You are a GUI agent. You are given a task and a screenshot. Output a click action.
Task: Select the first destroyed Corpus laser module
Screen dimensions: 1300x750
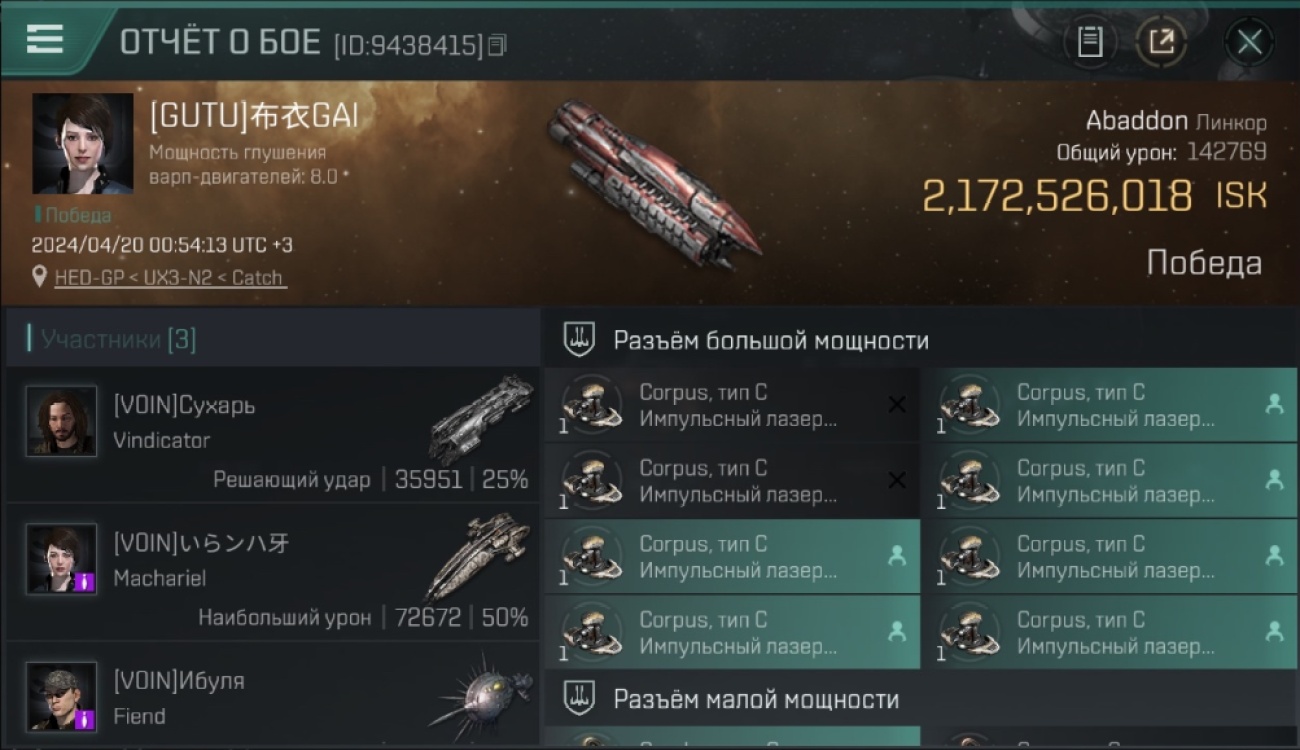(732, 405)
